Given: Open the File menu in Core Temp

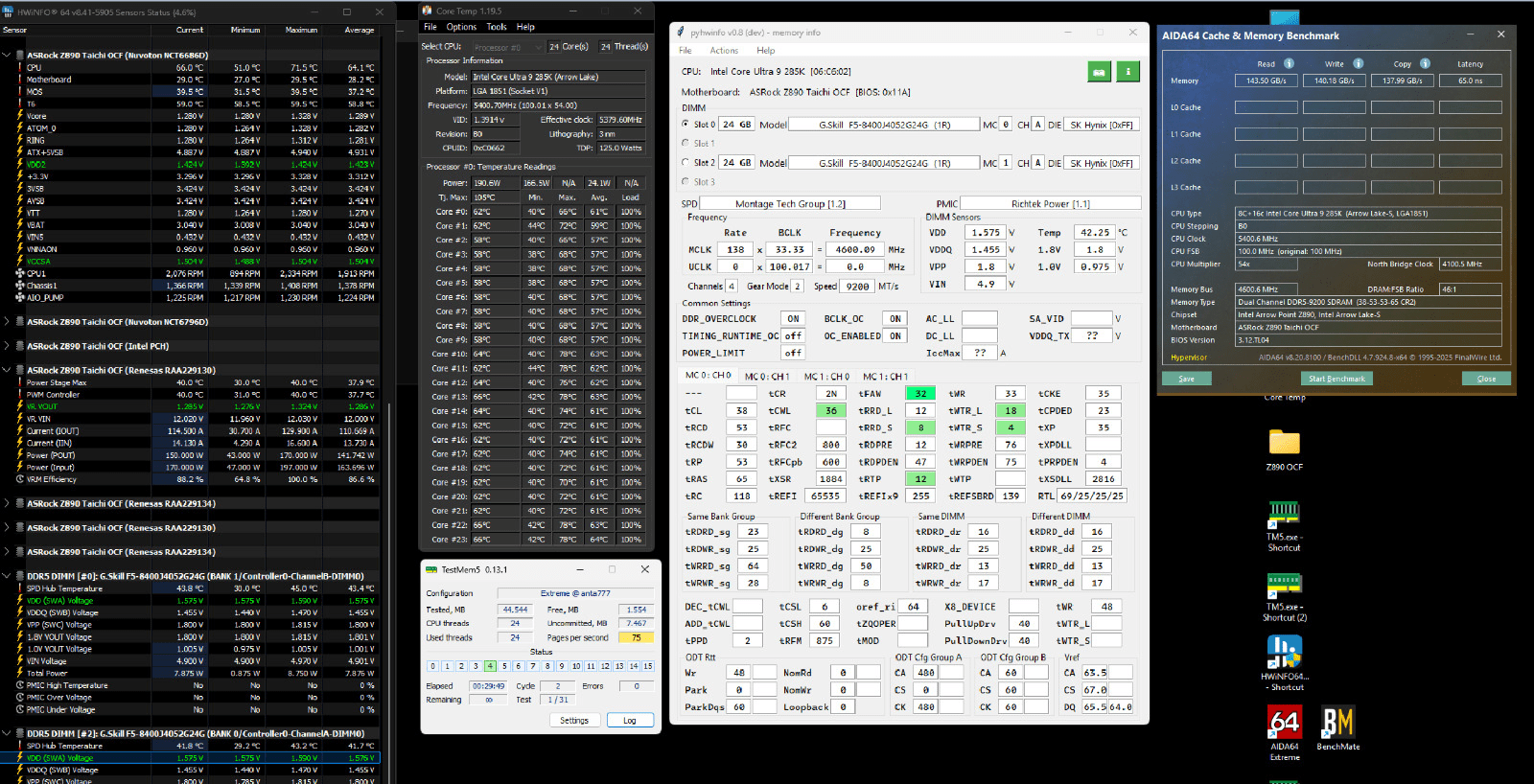Looking at the screenshot, I should (430, 27).
